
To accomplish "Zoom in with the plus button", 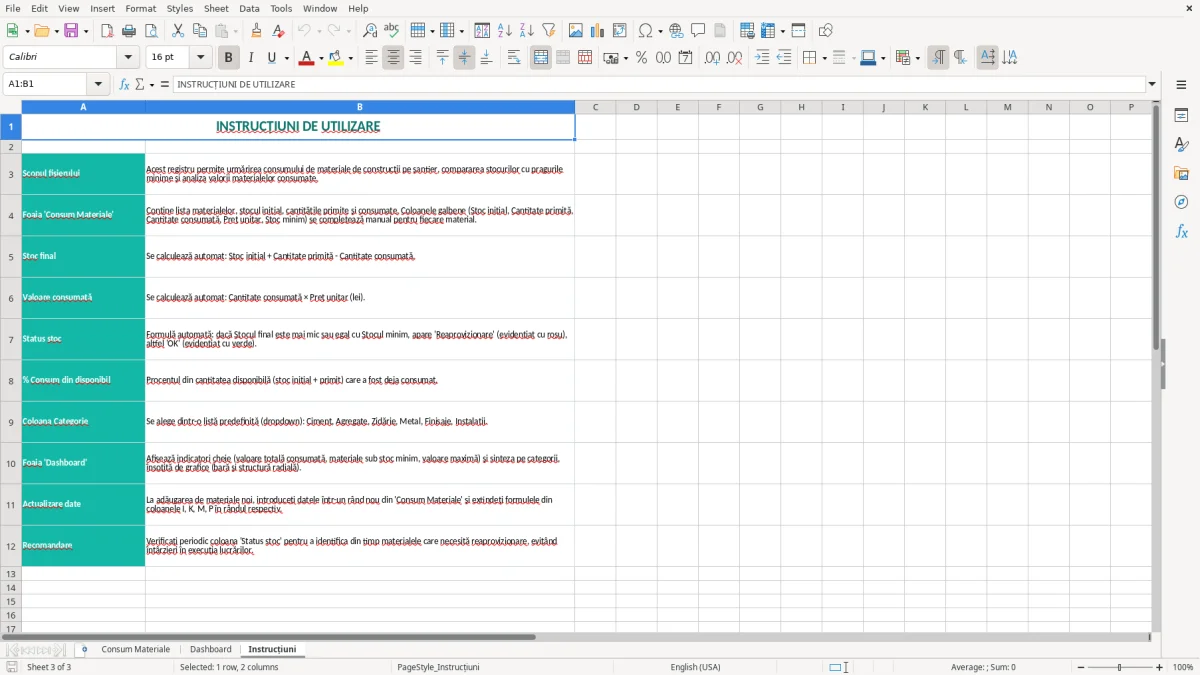I will click(1160, 667).
